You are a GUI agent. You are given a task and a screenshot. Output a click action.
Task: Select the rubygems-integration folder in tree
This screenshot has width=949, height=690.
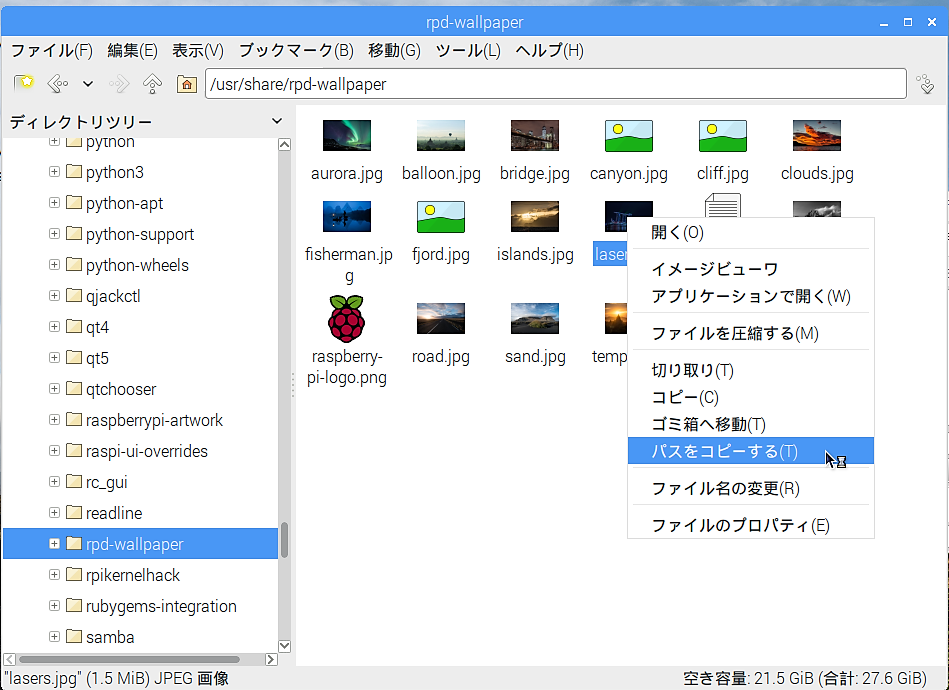click(140, 606)
